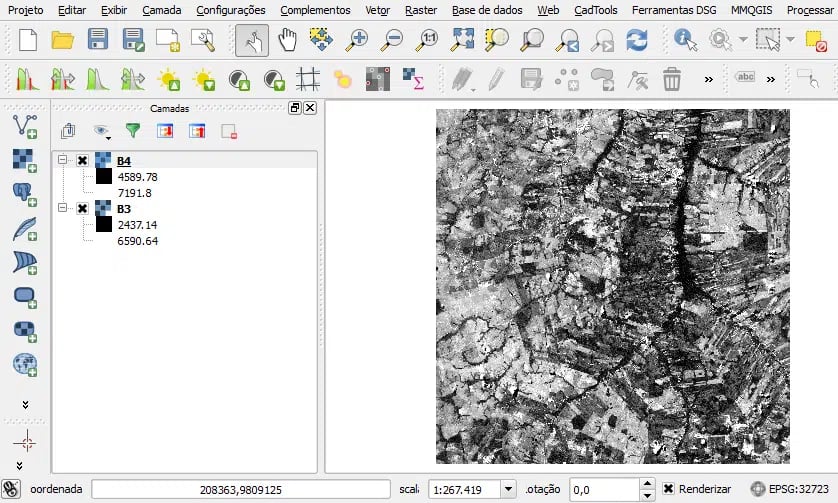Toggle the Renderizar checkbox
Viewport: 838px width, 503px height.
[667, 489]
